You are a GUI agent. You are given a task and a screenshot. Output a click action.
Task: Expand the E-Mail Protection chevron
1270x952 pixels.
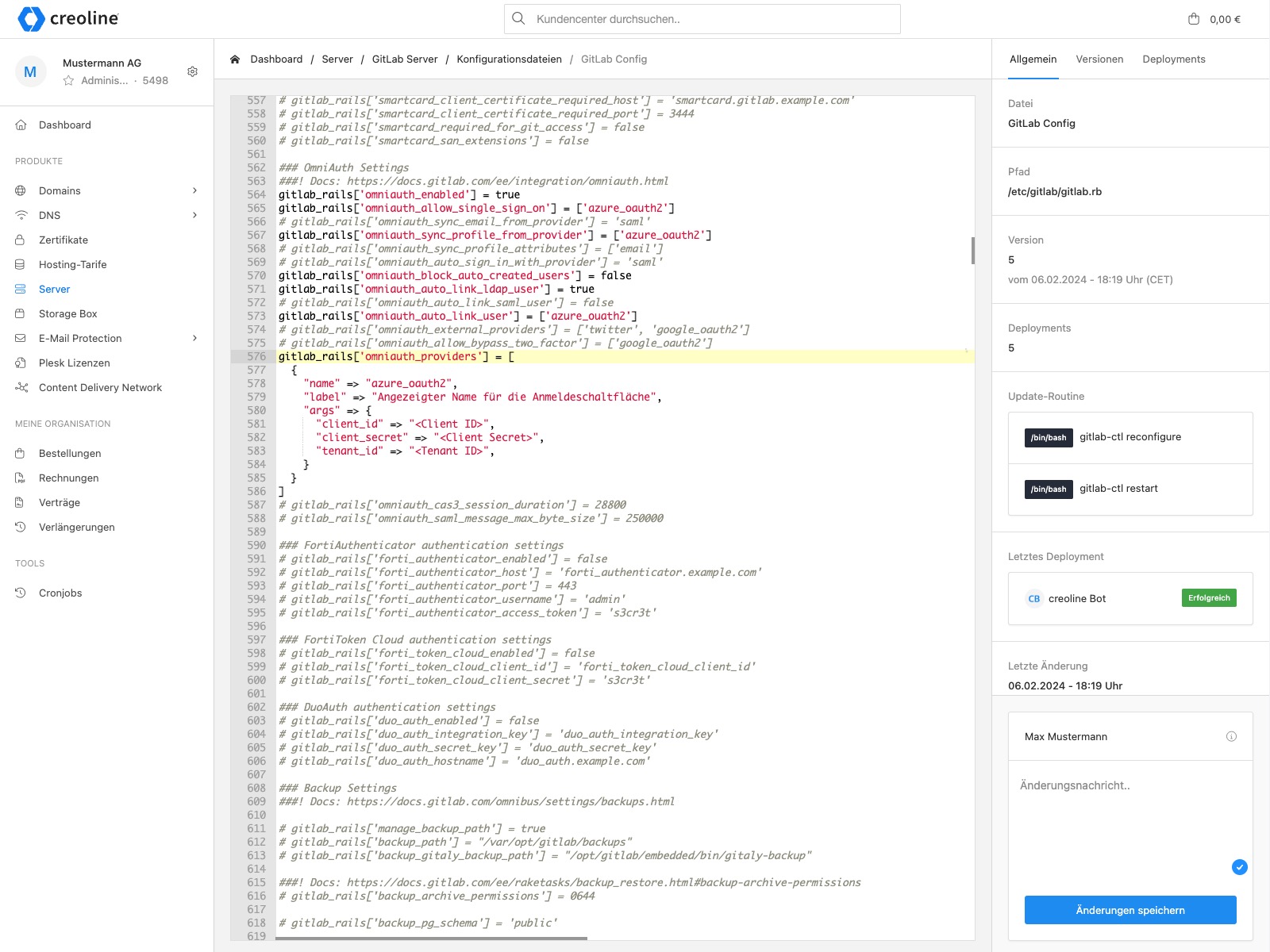pos(194,338)
